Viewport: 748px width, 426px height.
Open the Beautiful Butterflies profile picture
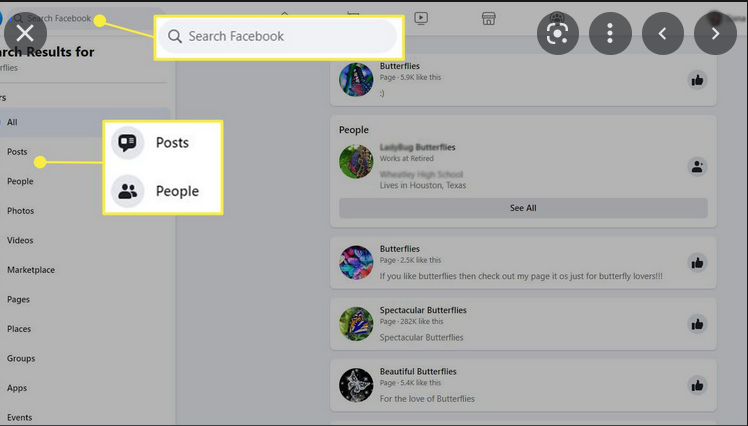point(356,385)
